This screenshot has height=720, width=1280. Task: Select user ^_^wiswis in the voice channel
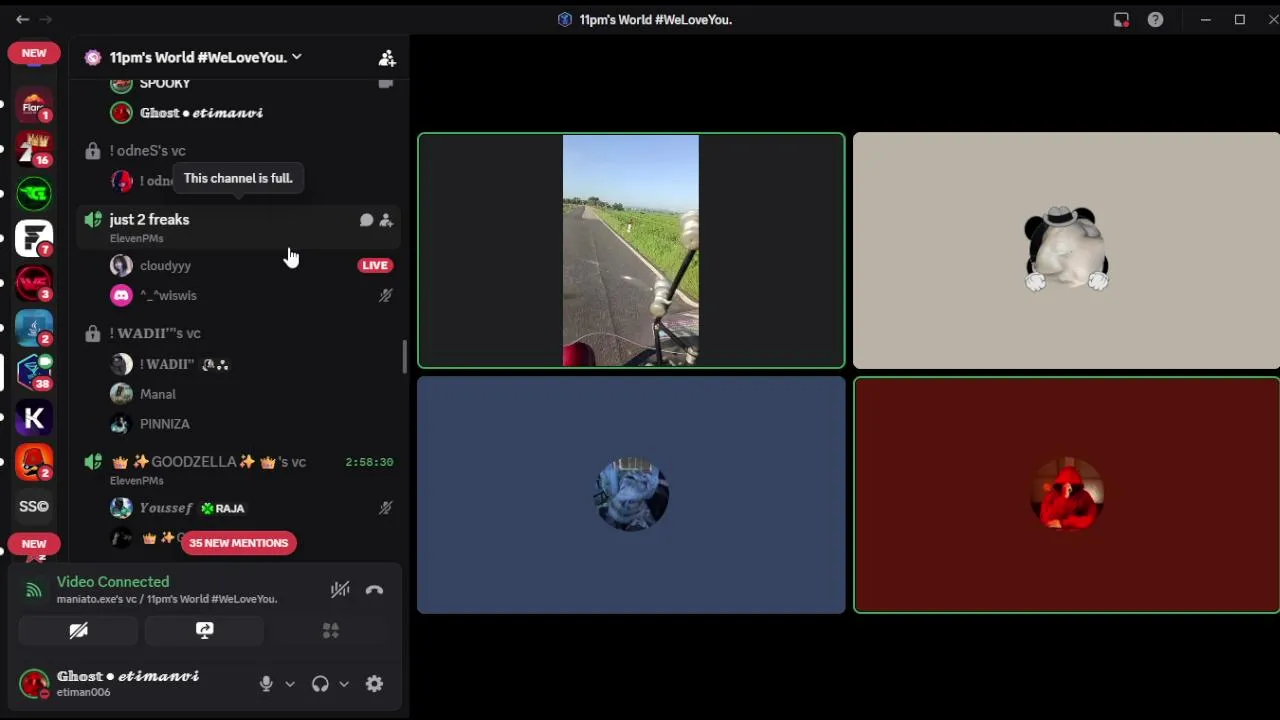(168, 296)
